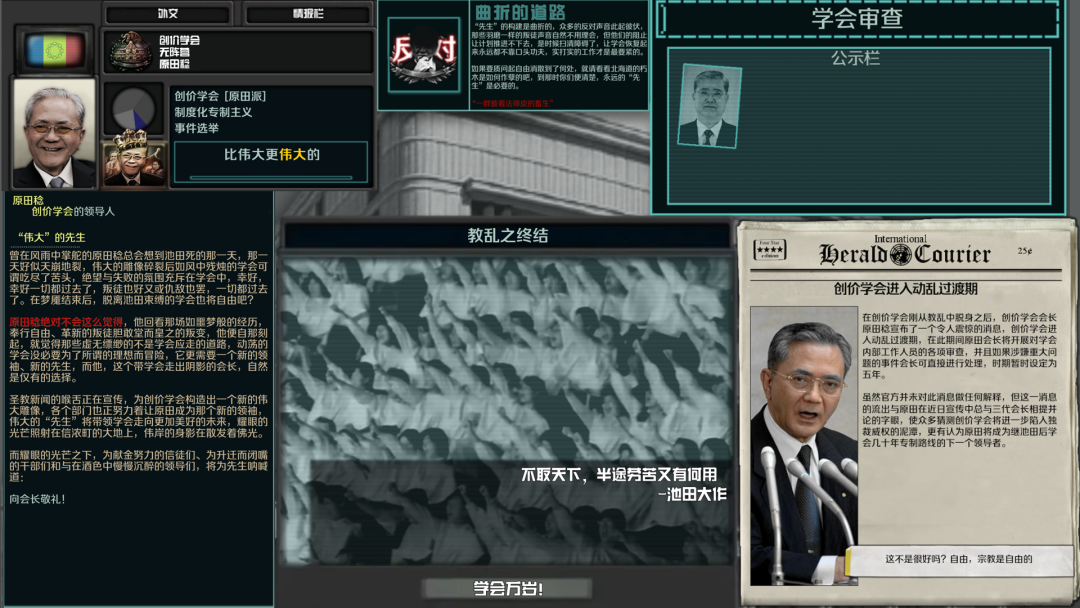Click the crowned leader portrait icon
Screen dimensions: 1080x608
click(134, 160)
